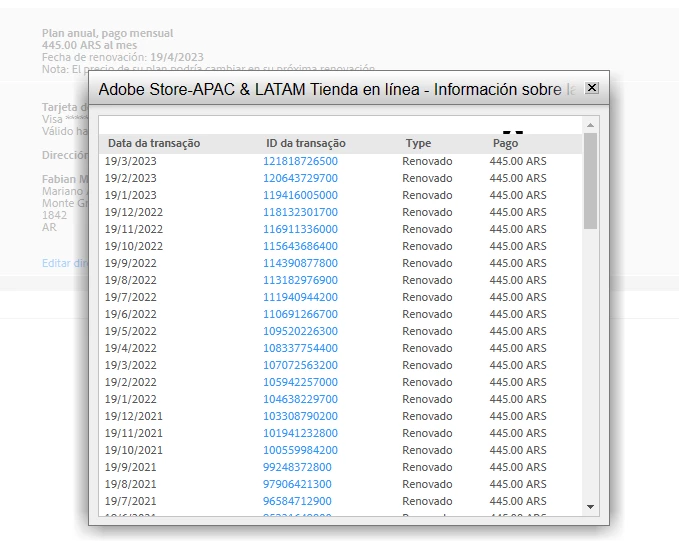Click the transaction list scrollbar thumb
The width and height of the screenshot is (679, 541).
point(590,181)
